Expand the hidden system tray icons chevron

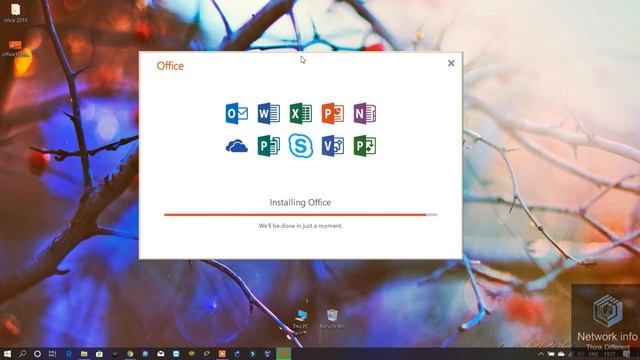541,354
